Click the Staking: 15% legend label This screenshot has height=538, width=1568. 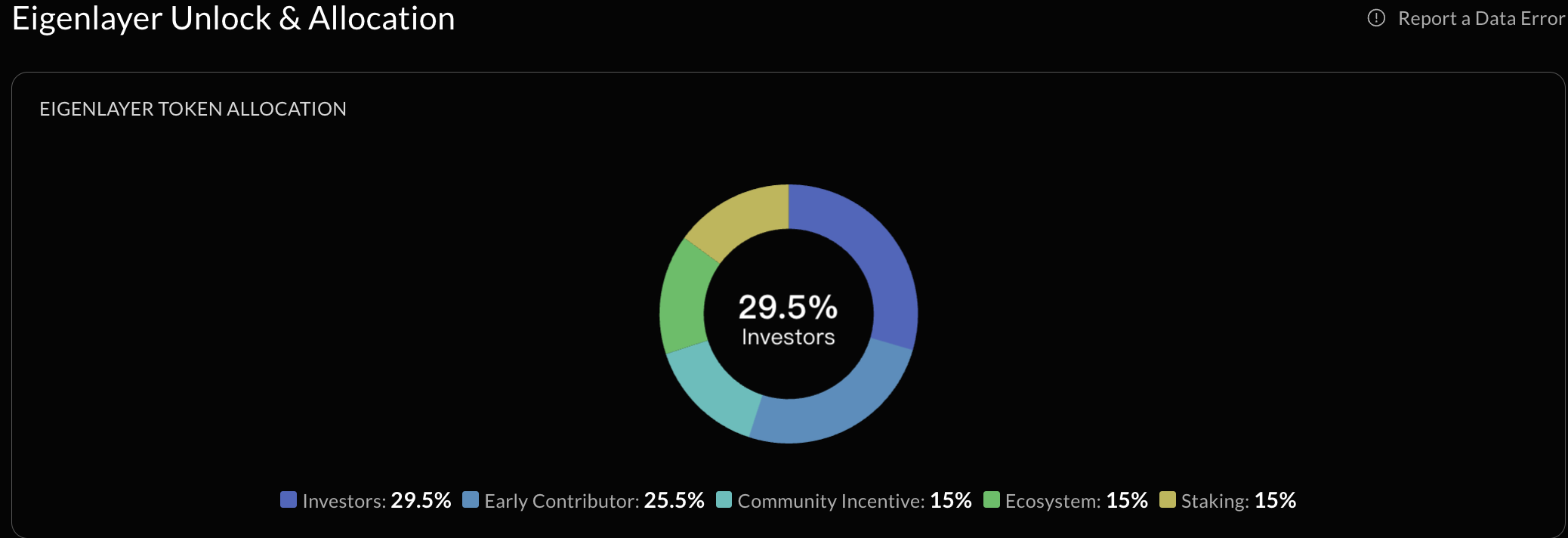1239,500
